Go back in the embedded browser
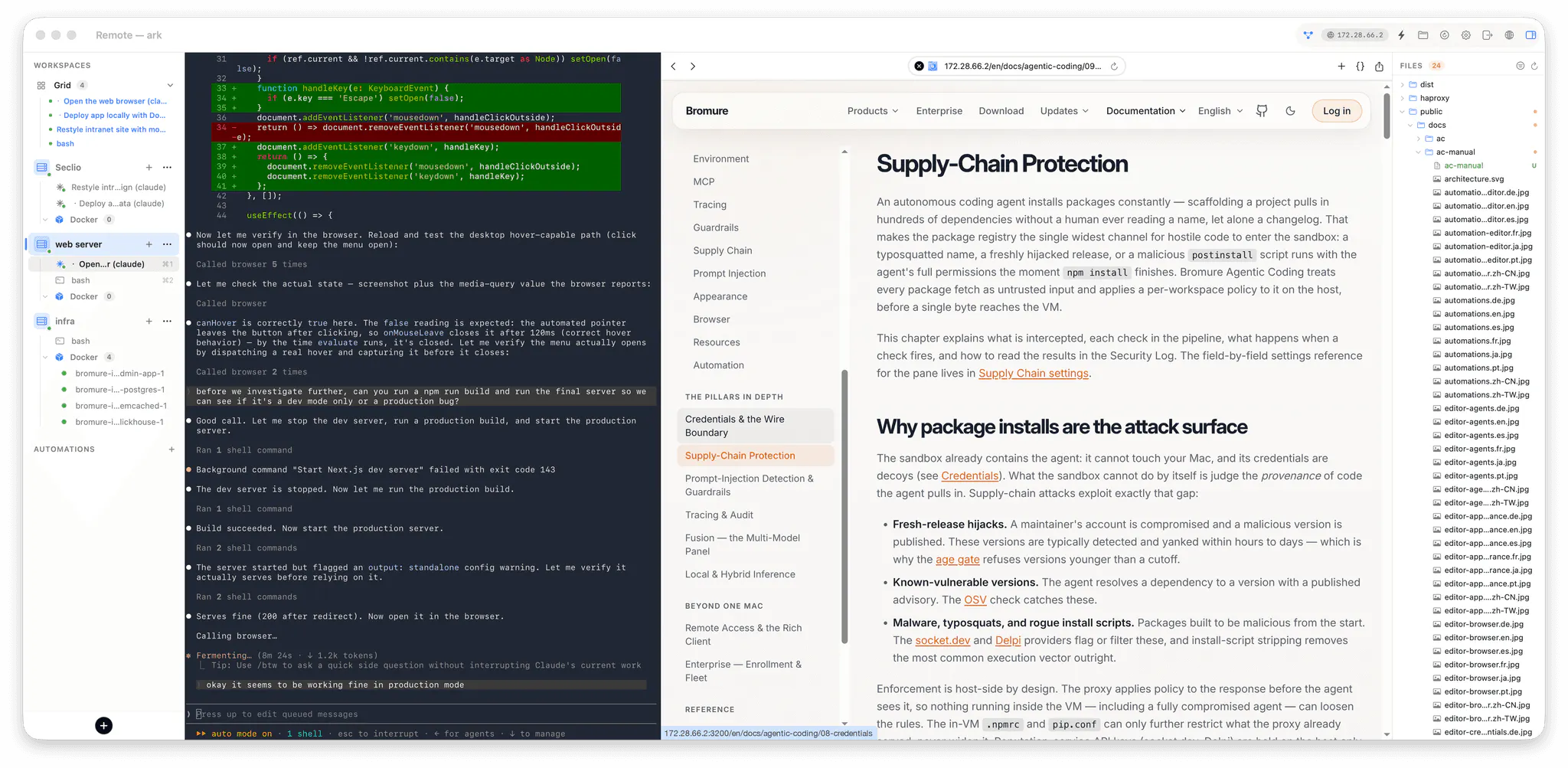The width and height of the screenshot is (1568, 768). (673, 67)
